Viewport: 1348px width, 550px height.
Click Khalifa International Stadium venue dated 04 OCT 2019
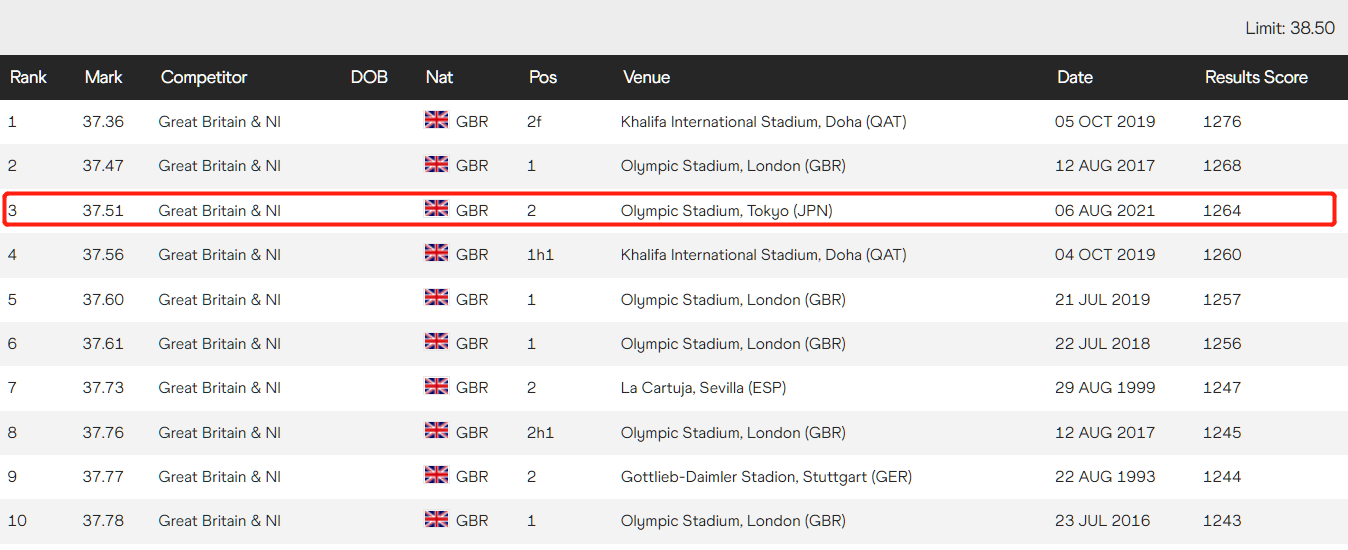tap(763, 255)
